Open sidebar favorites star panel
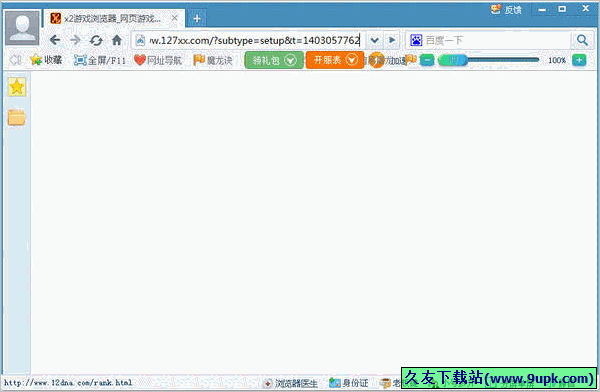 click(x=17, y=87)
